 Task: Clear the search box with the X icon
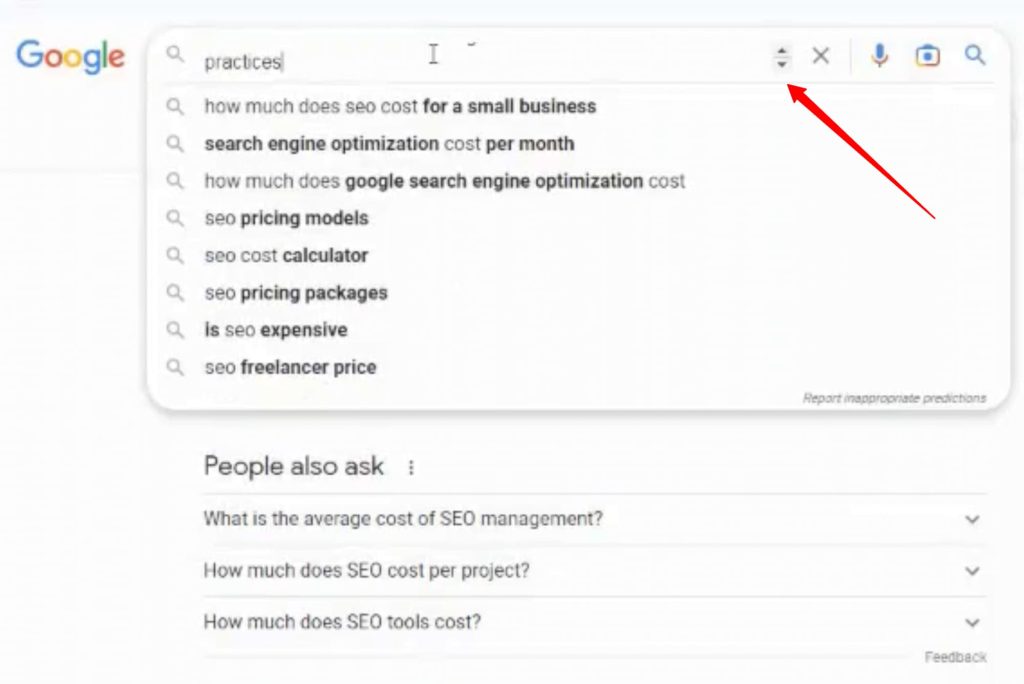(821, 56)
